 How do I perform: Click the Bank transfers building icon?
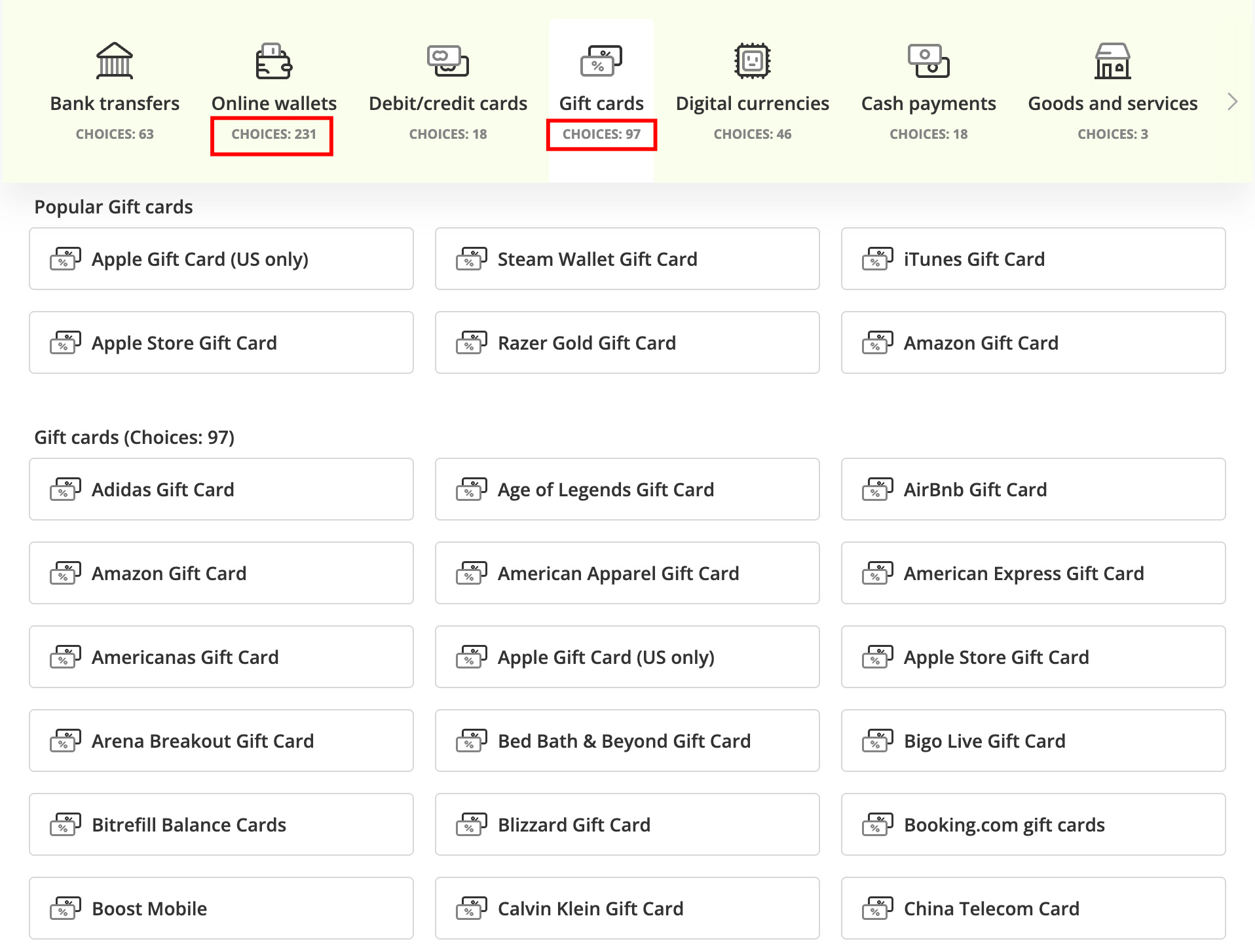click(x=115, y=61)
